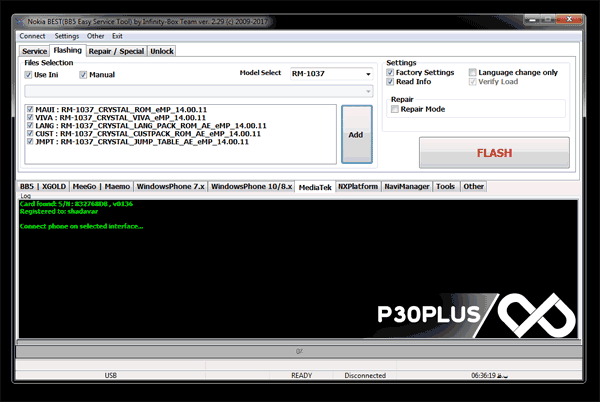The height and width of the screenshot is (402, 600).
Task: Toggle the Use Ini checkbox
Action: pos(28,75)
